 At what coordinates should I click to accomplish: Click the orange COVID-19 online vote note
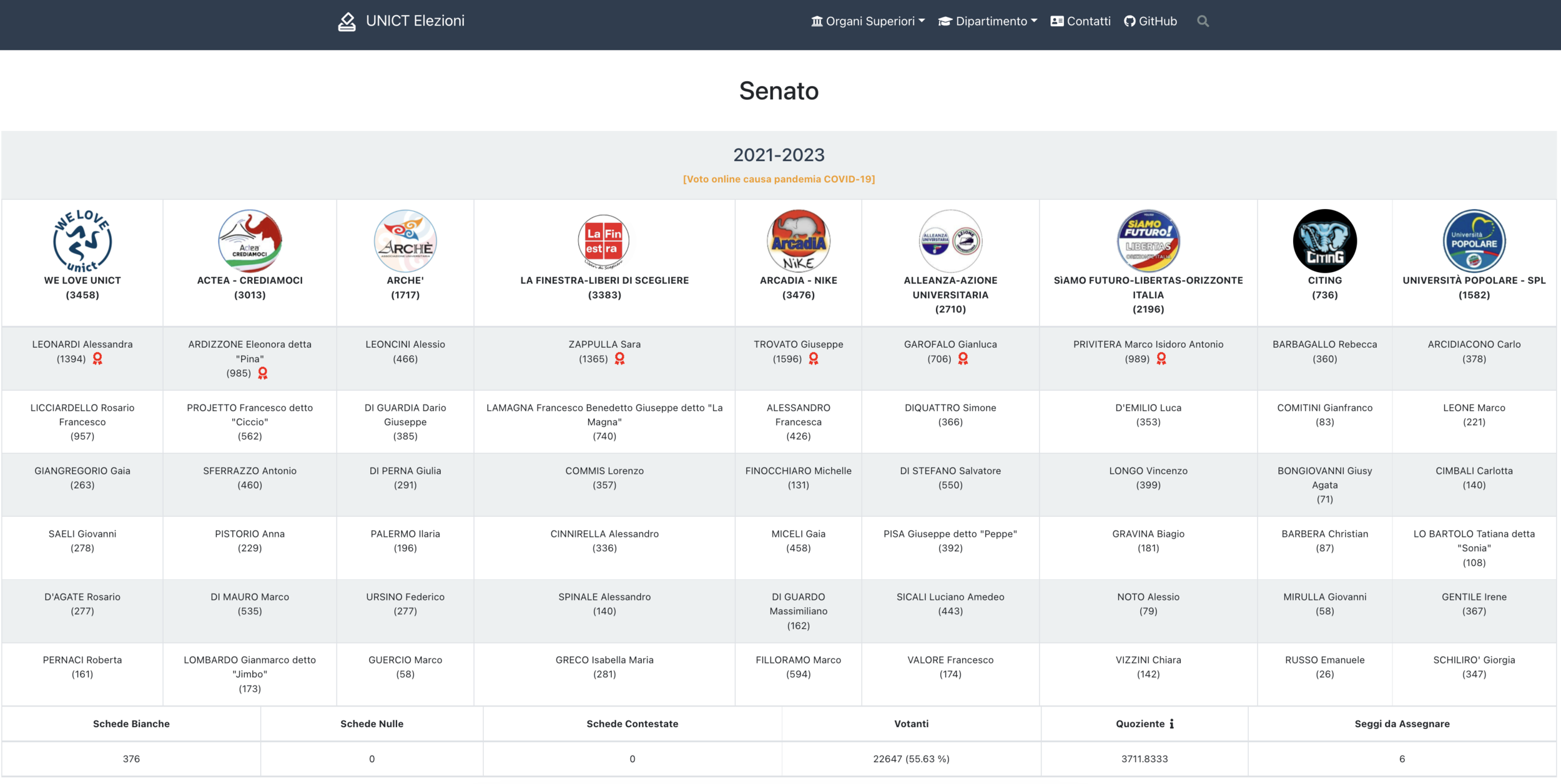(x=779, y=179)
